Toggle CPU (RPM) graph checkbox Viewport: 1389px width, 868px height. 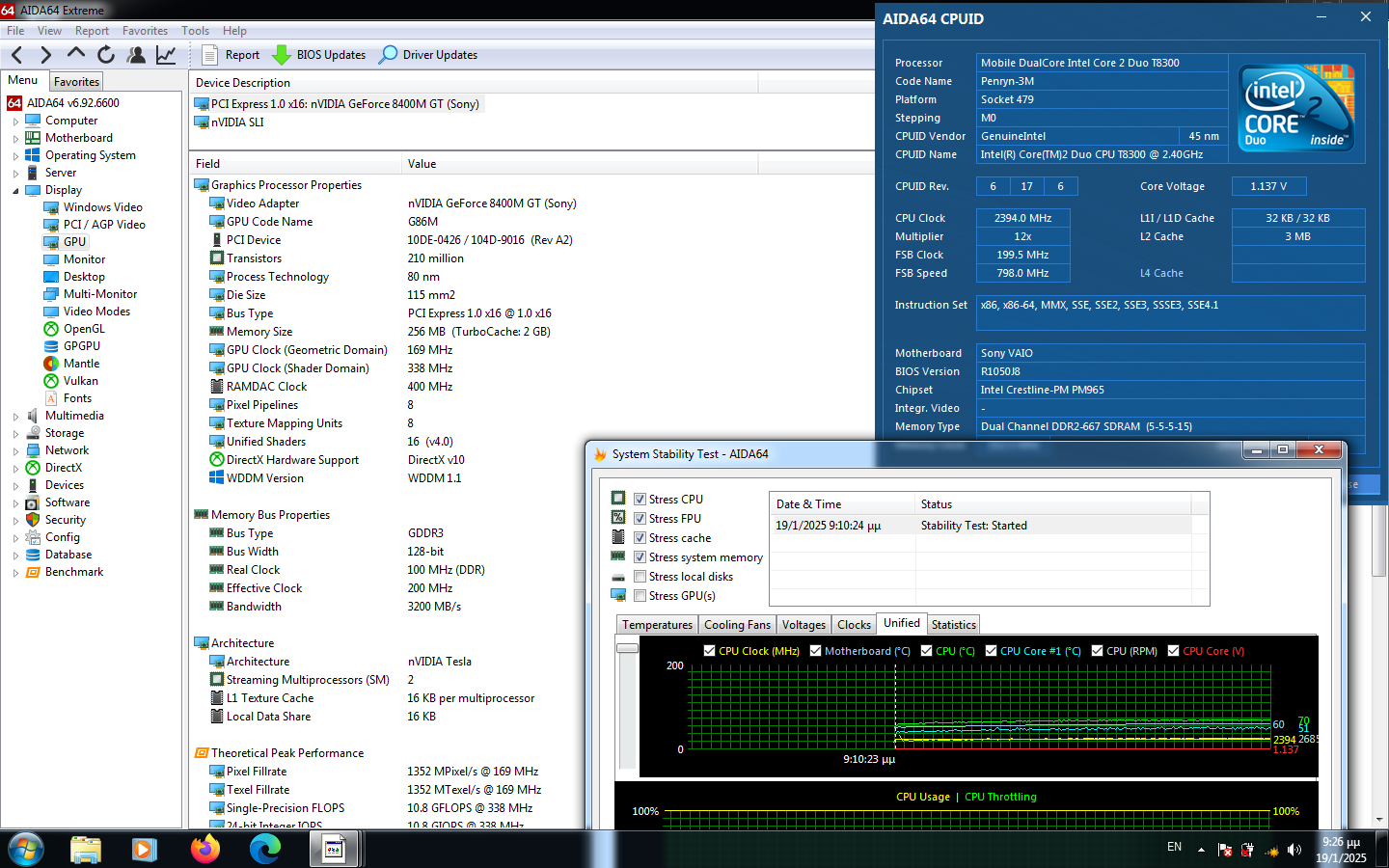point(1097,651)
